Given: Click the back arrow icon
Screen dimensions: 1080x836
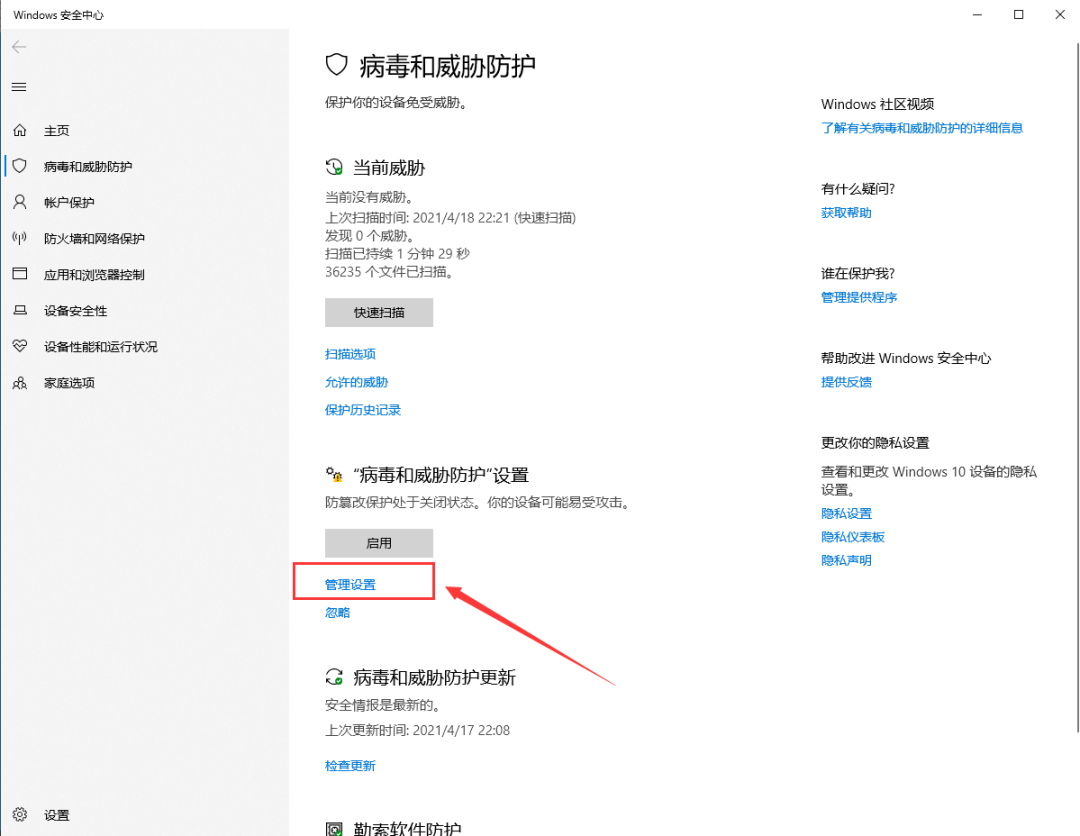Looking at the screenshot, I should tap(19, 47).
